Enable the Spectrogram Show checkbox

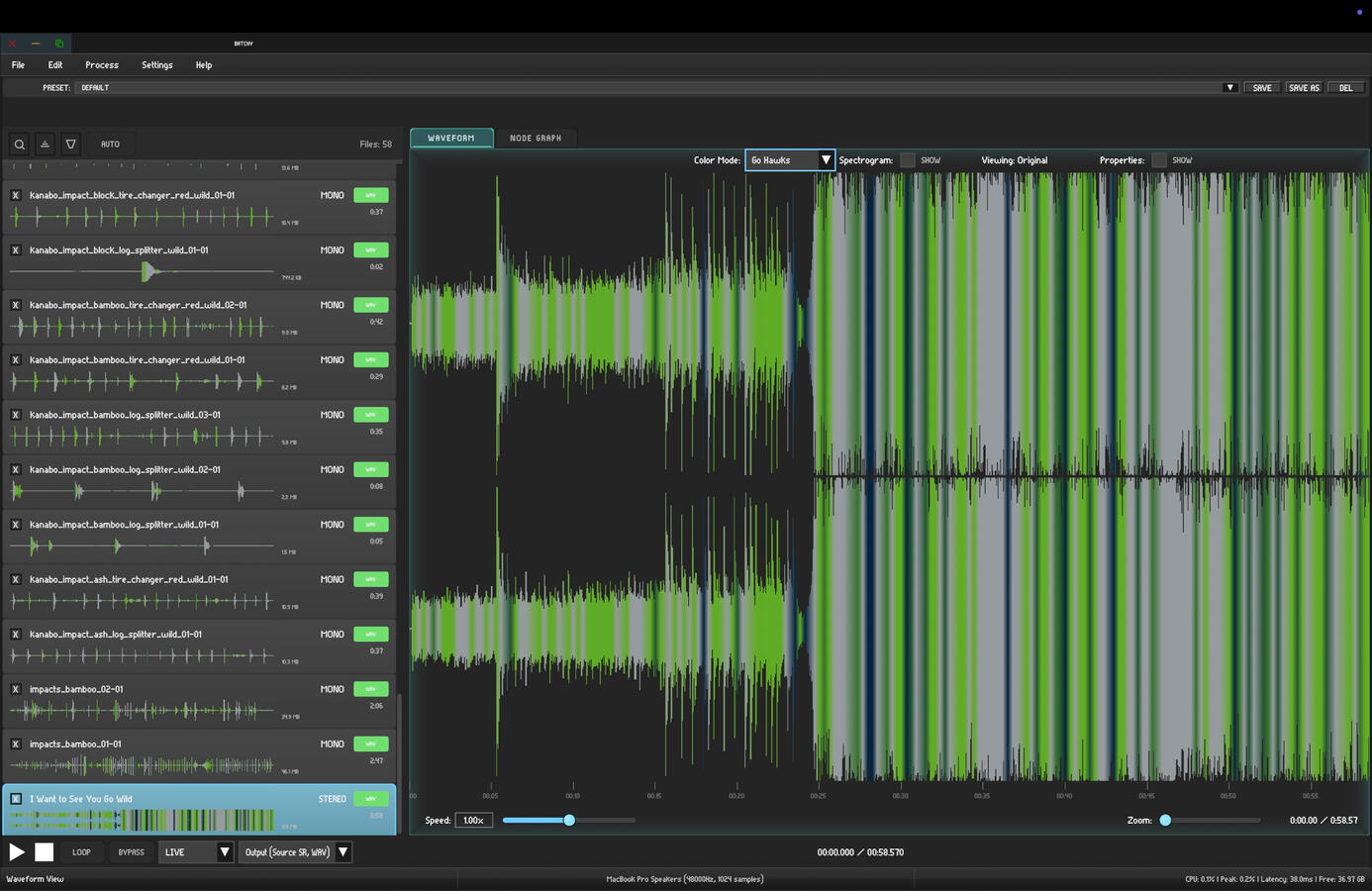pyautogui.click(x=908, y=160)
